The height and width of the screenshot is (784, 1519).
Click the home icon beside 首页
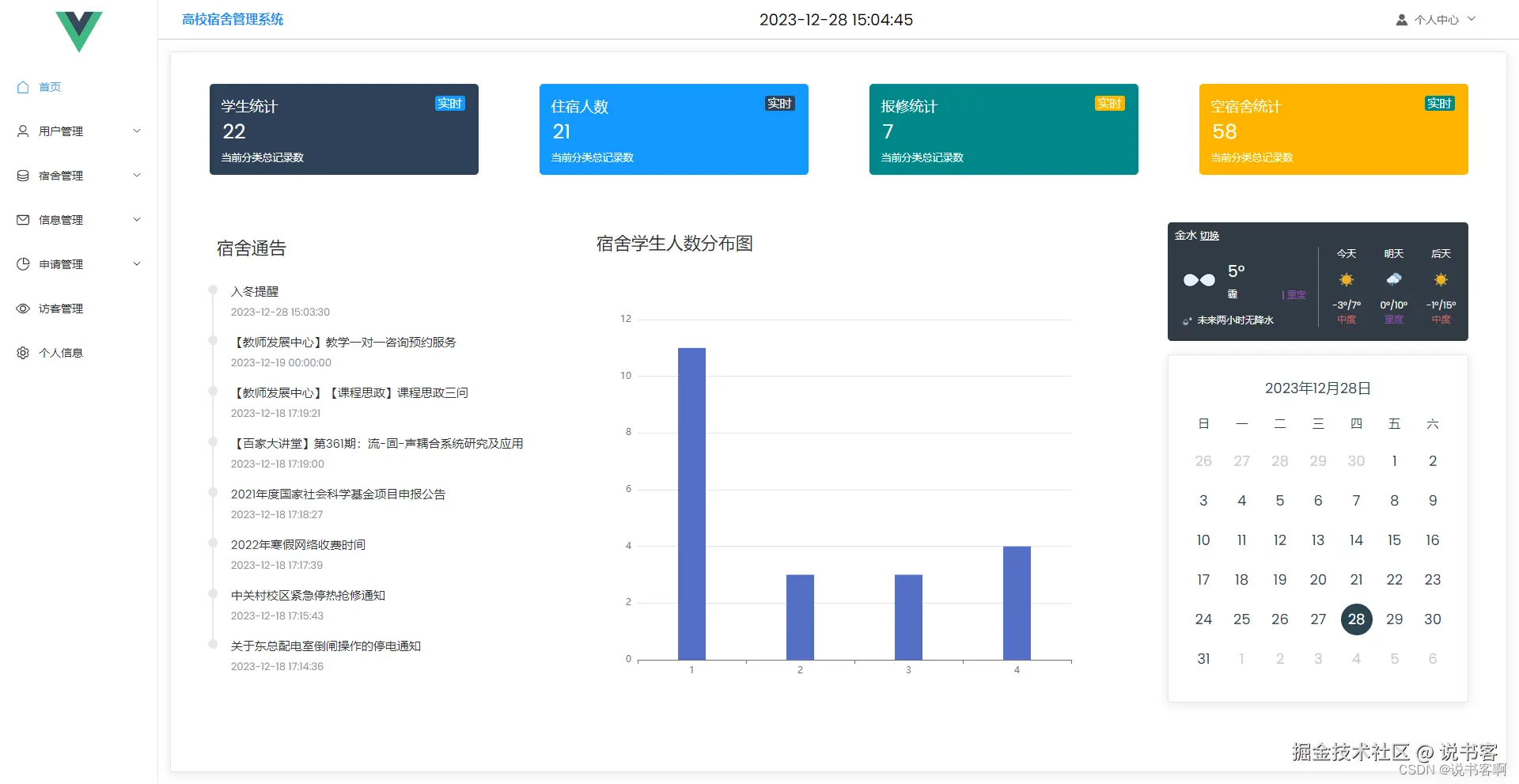pyautogui.click(x=23, y=87)
